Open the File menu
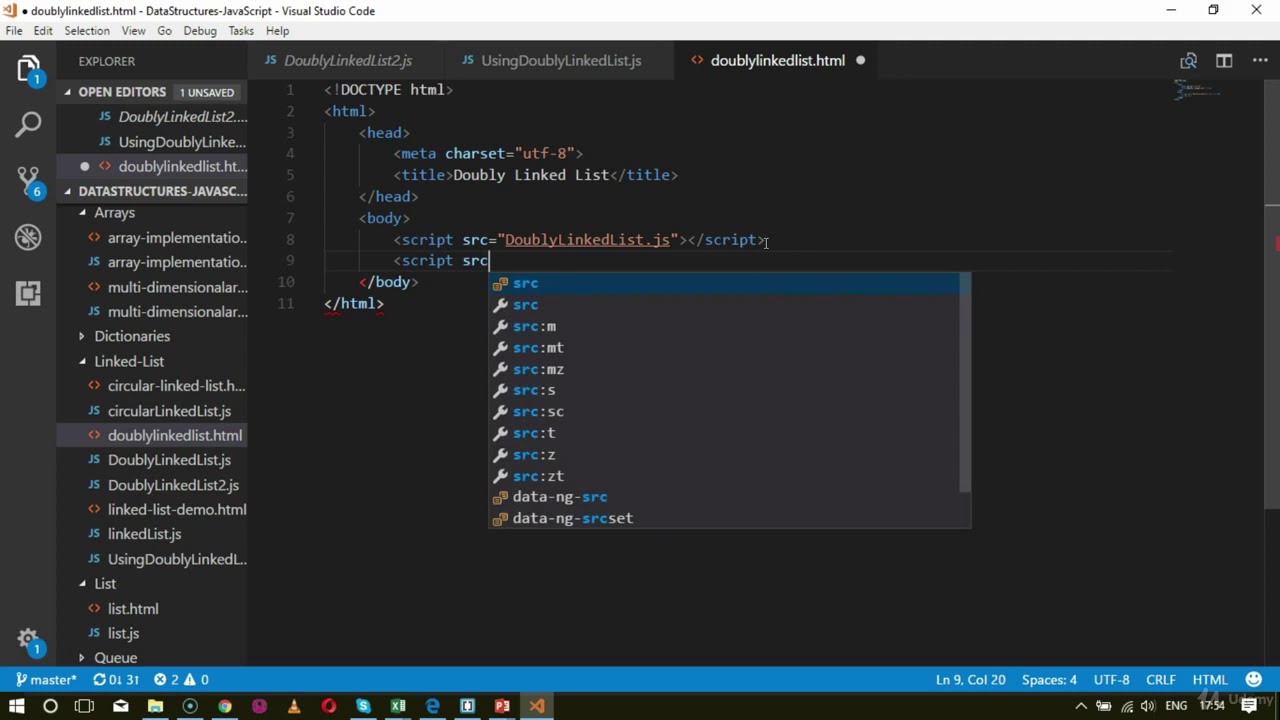The image size is (1280, 720). (x=14, y=31)
